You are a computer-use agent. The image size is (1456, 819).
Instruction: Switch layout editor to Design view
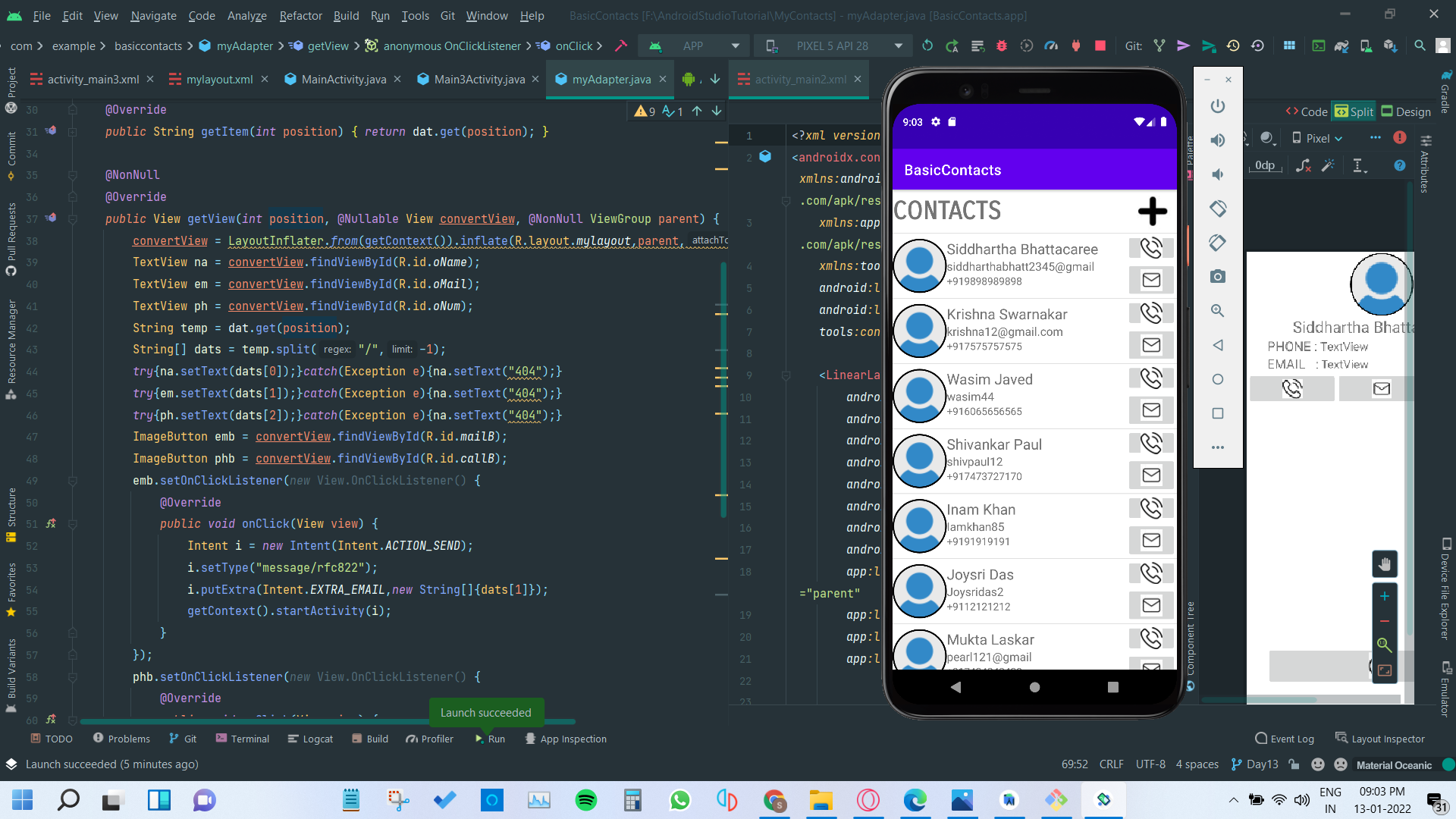pos(1406,111)
